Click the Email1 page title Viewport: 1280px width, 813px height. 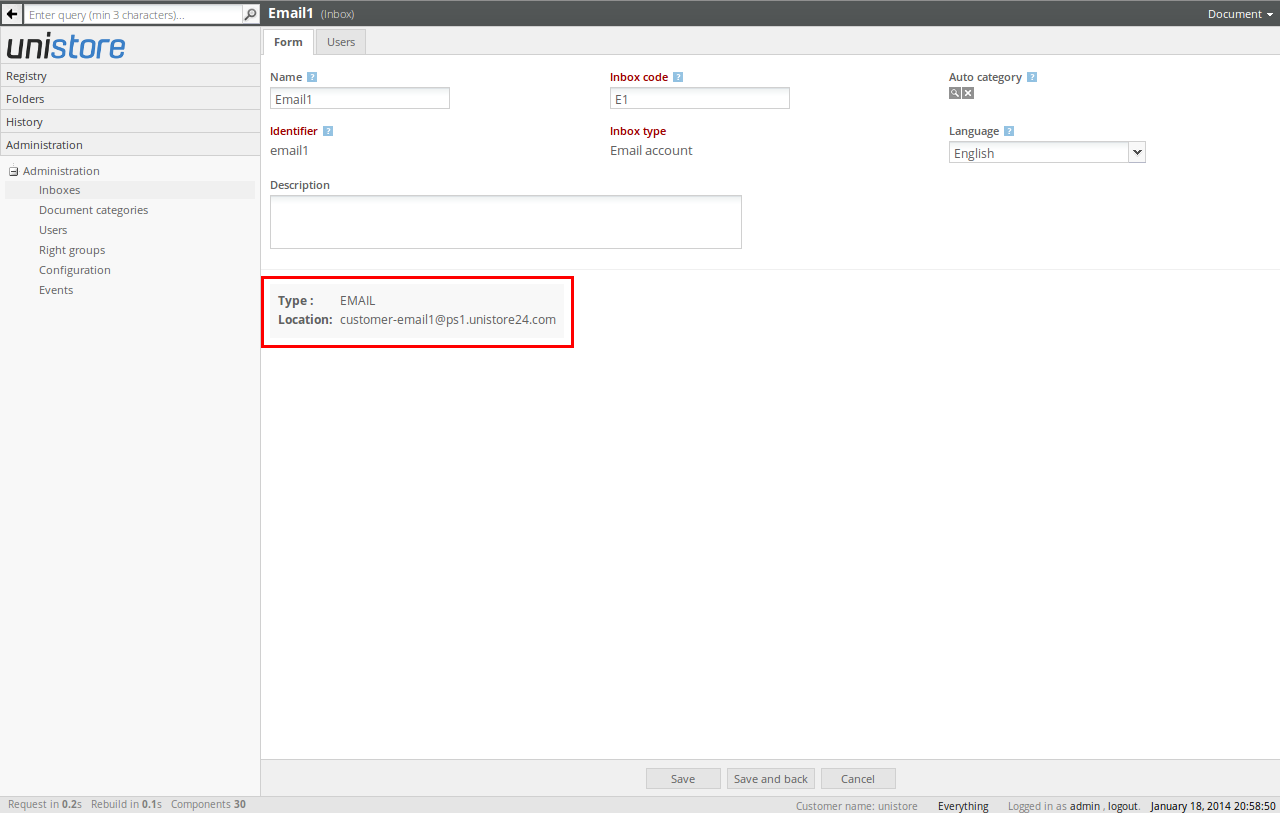(291, 13)
